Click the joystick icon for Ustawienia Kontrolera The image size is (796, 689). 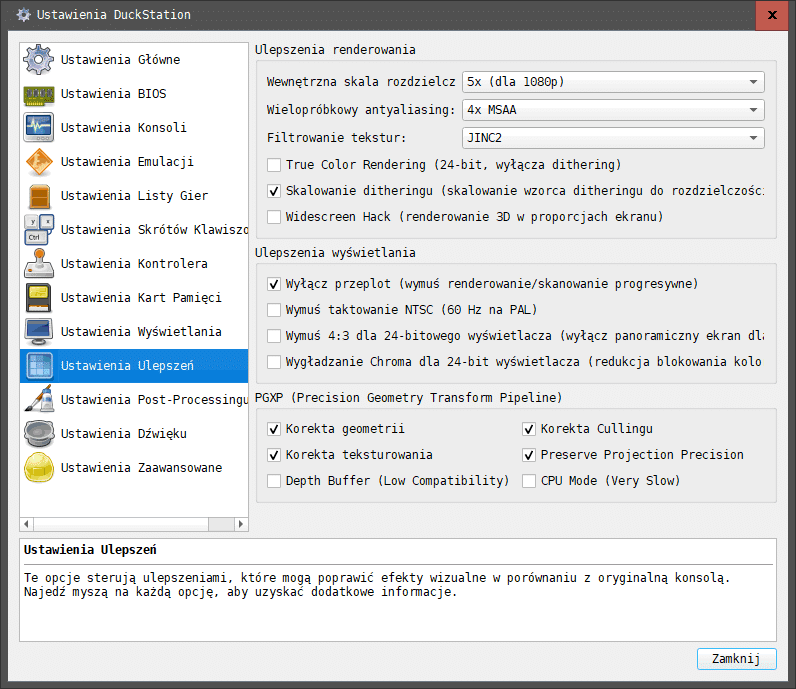pyautogui.click(x=39, y=264)
